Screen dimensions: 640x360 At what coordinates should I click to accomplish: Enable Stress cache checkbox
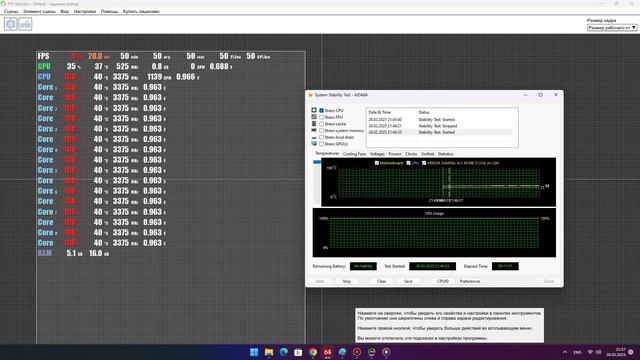click(321, 124)
